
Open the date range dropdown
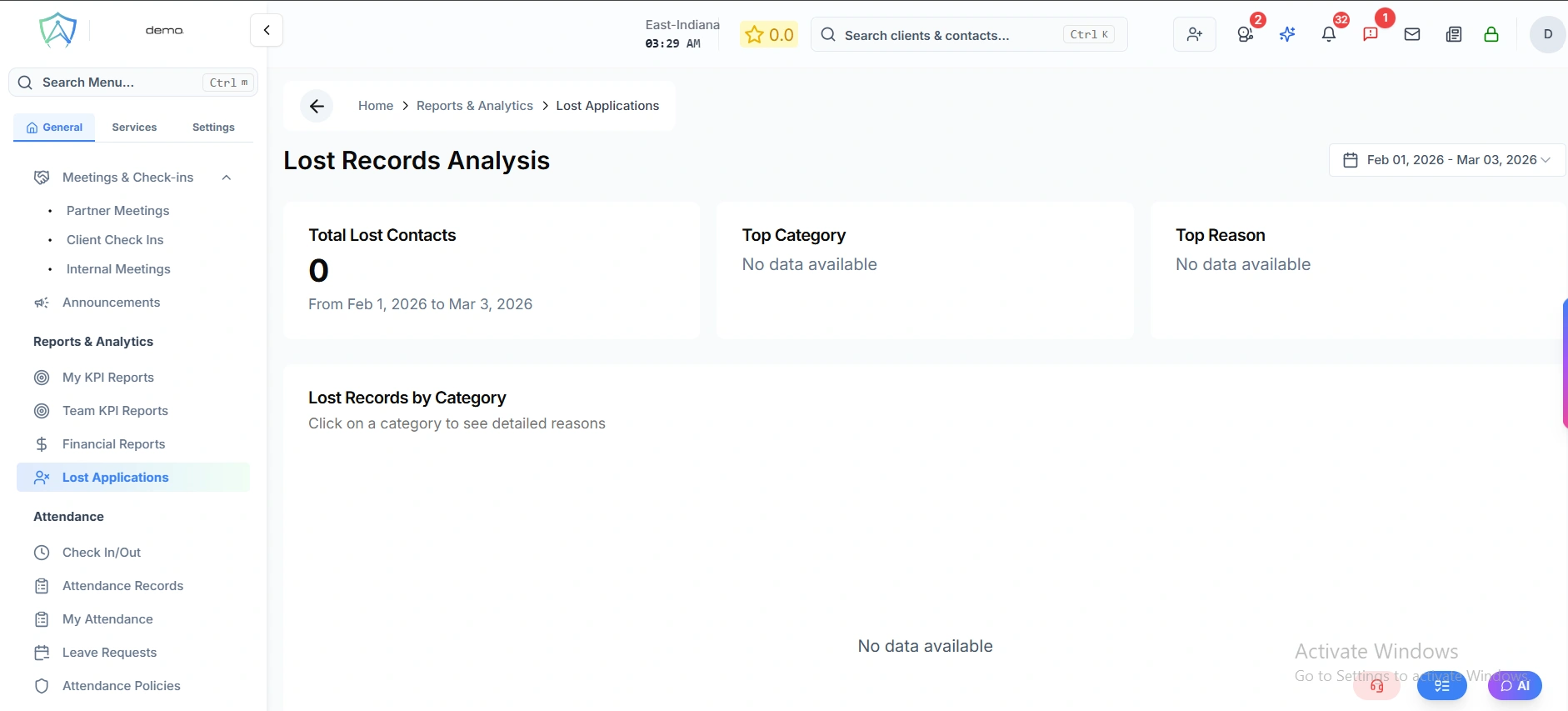click(1447, 160)
